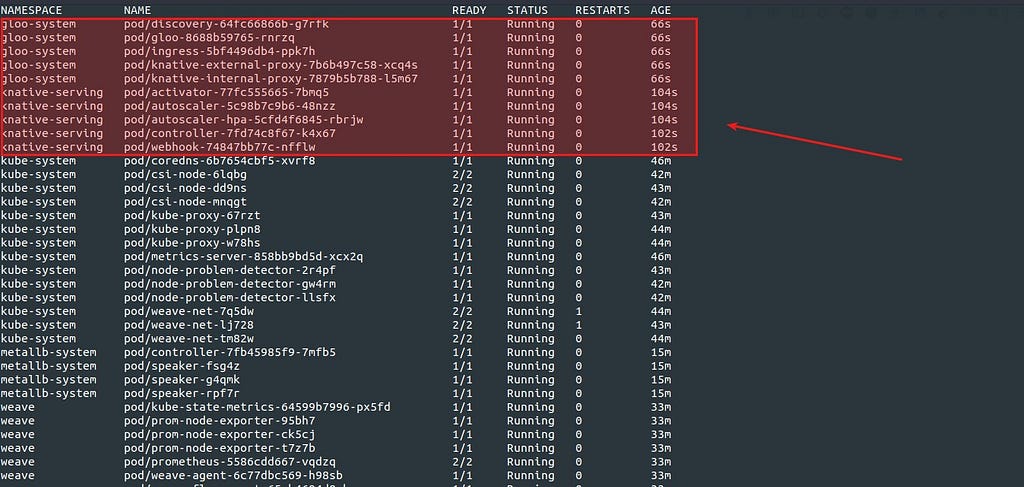The image size is (1024, 487).
Task: Click restart count 1 for weave-net-lj728
Action: click(x=578, y=326)
